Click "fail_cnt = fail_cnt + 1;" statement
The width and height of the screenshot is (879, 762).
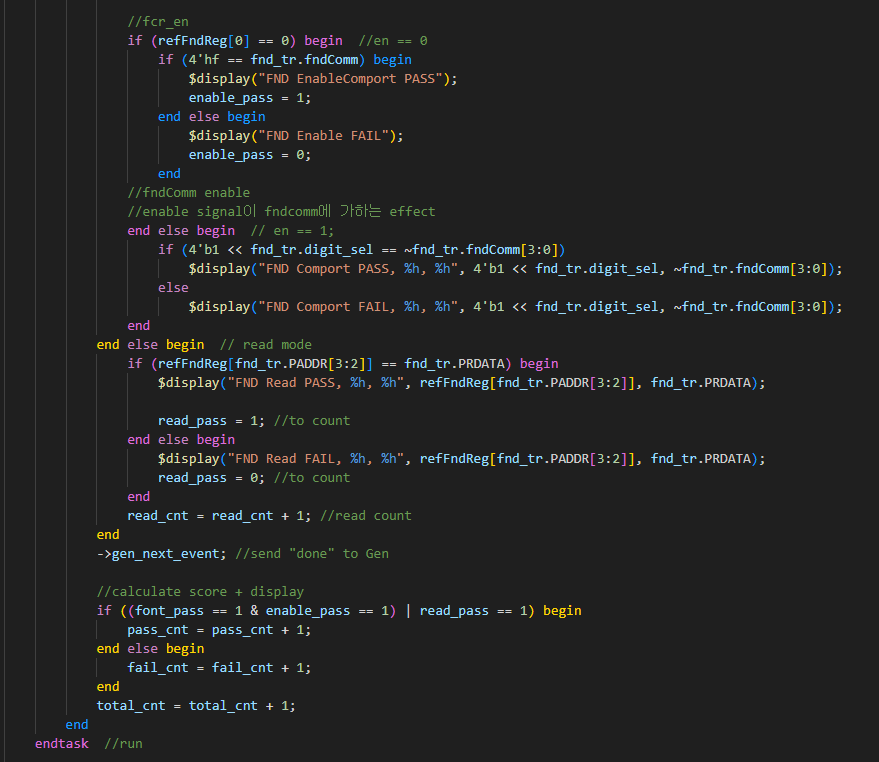219,668
